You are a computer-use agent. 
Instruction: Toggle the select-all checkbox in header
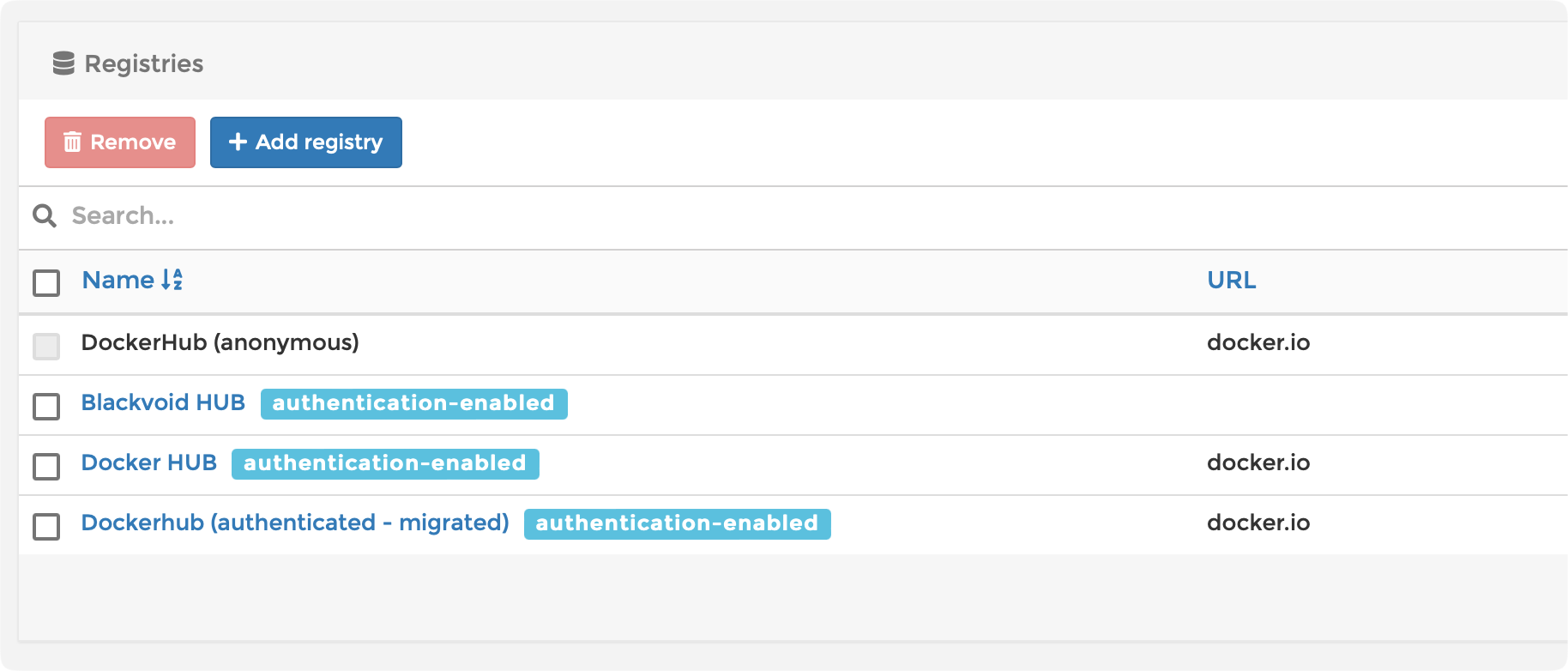pos(46,282)
